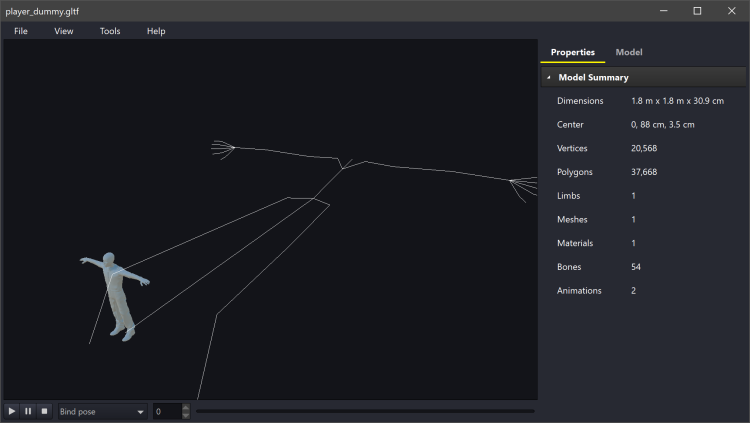The image size is (750, 423).
Task: Collapse the Model Summary section
Action: 549,77
